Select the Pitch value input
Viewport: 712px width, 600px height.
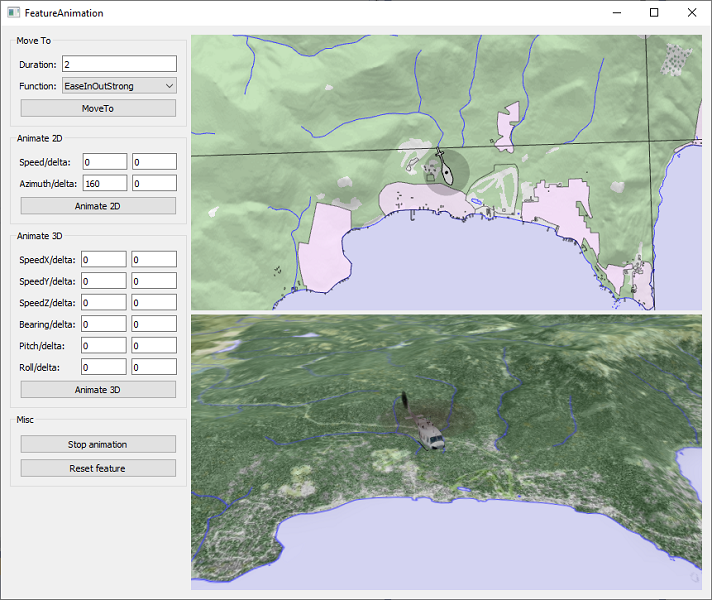pos(104,345)
